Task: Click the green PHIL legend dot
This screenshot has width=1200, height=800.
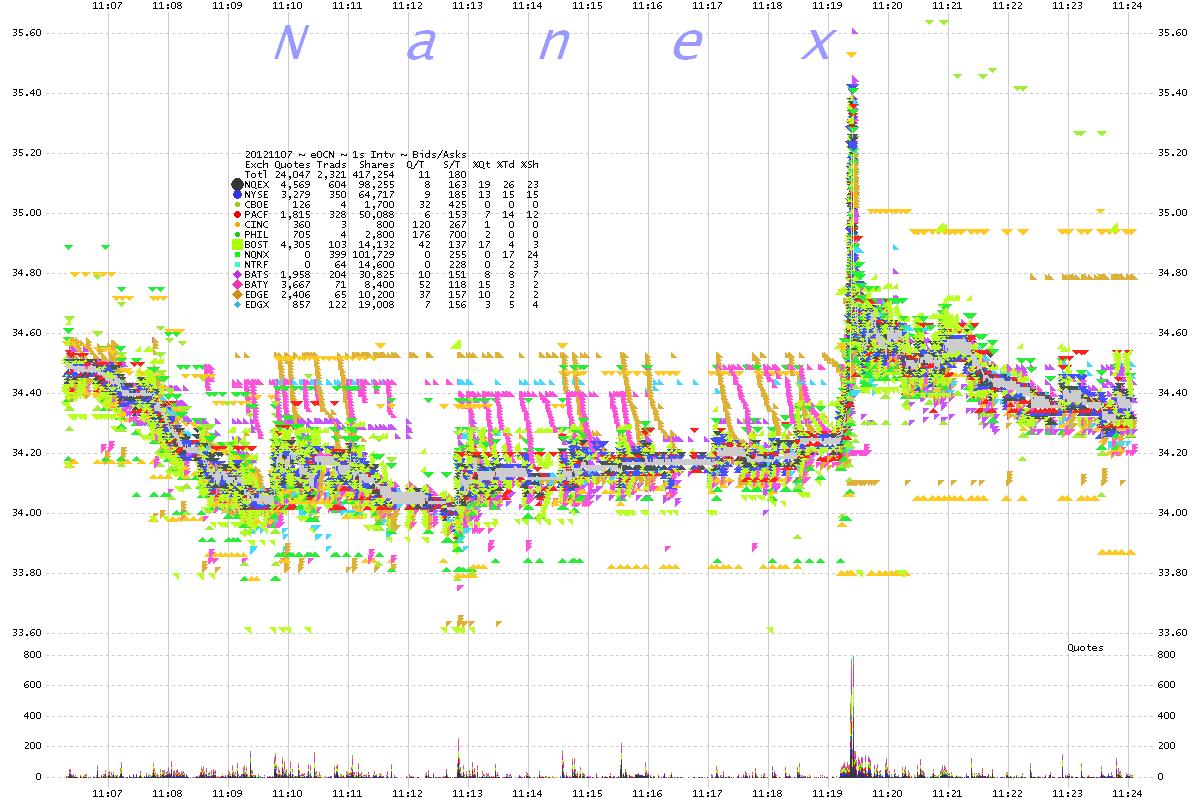Action: pos(237,234)
